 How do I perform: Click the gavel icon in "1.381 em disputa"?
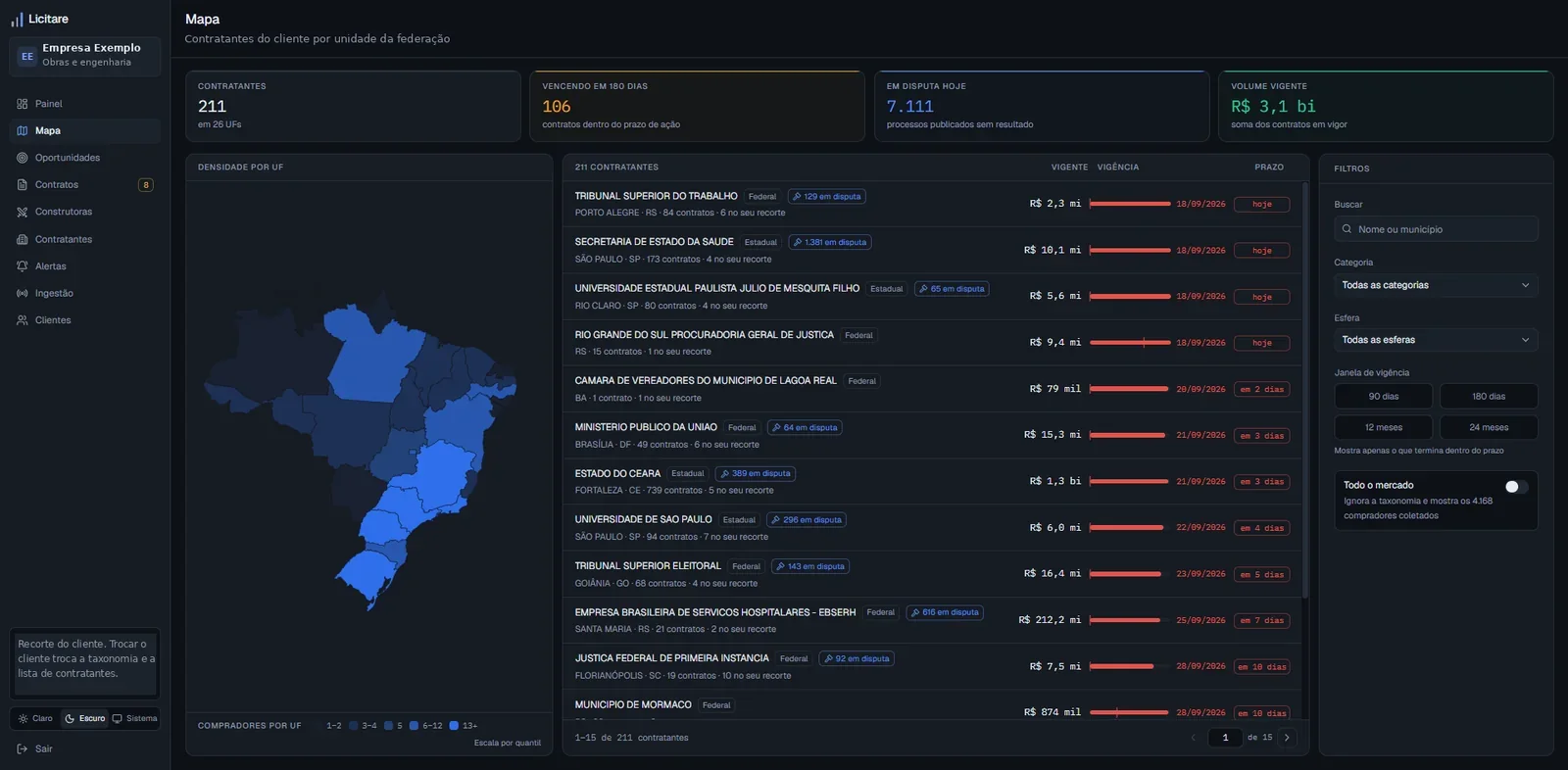(798, 242)
